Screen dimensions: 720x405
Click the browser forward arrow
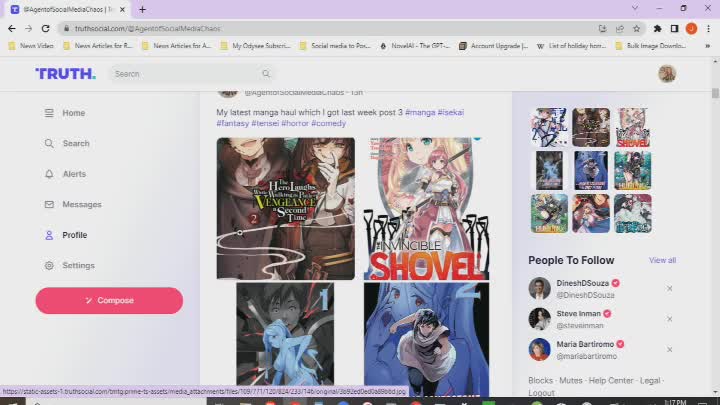(28, 28)
